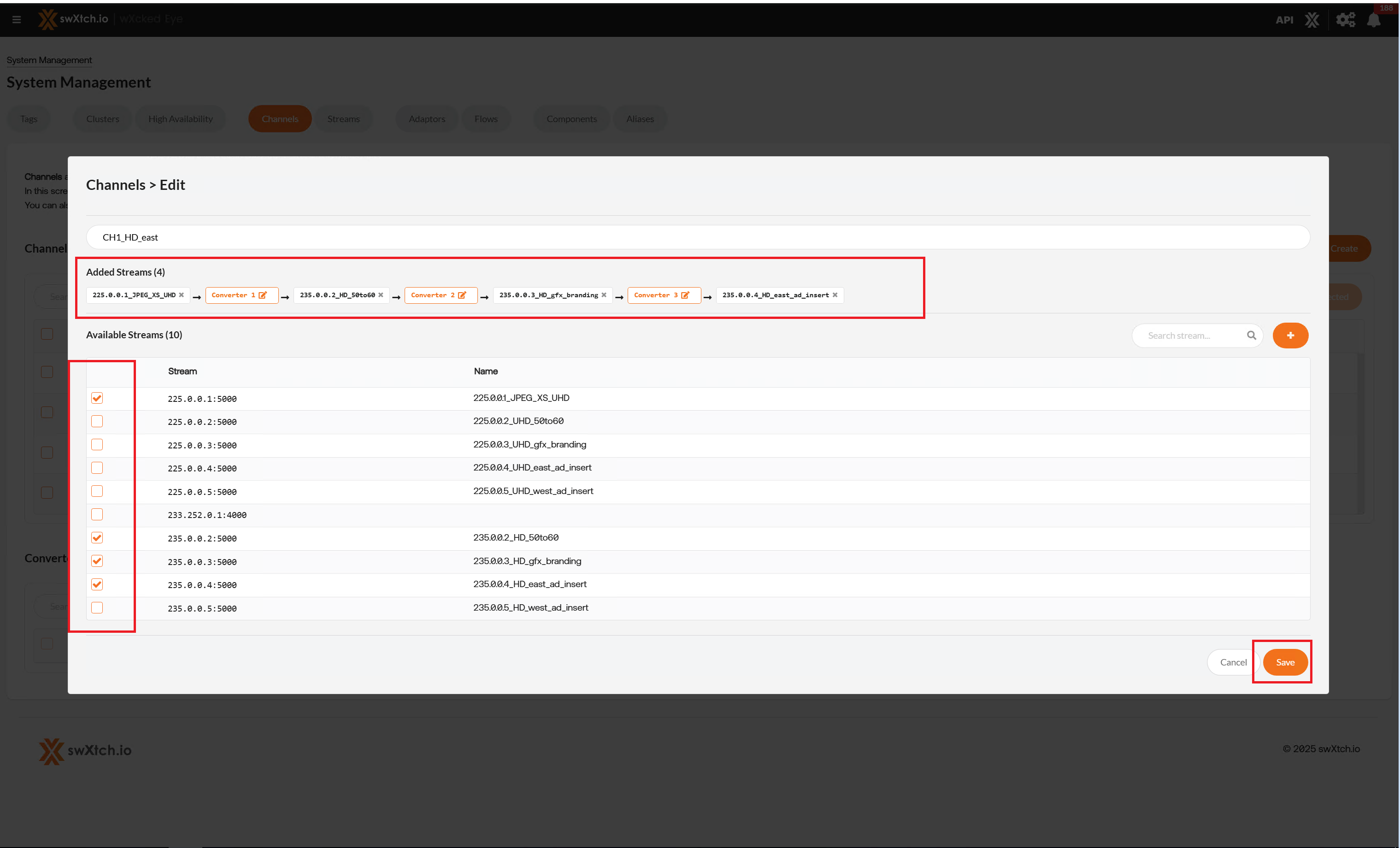Viewport: 1400px width, 848px height.
Task: Open the hamburger menu icon
Action: [x=17, y=20]
